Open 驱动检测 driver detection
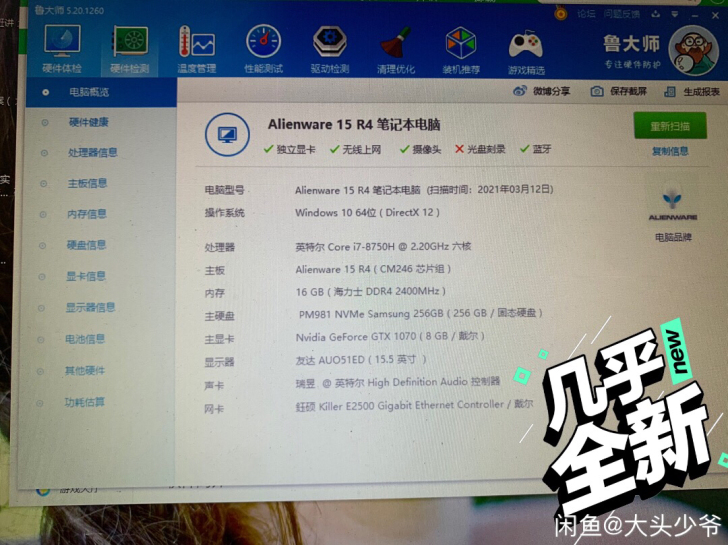 tap(330, 50)
